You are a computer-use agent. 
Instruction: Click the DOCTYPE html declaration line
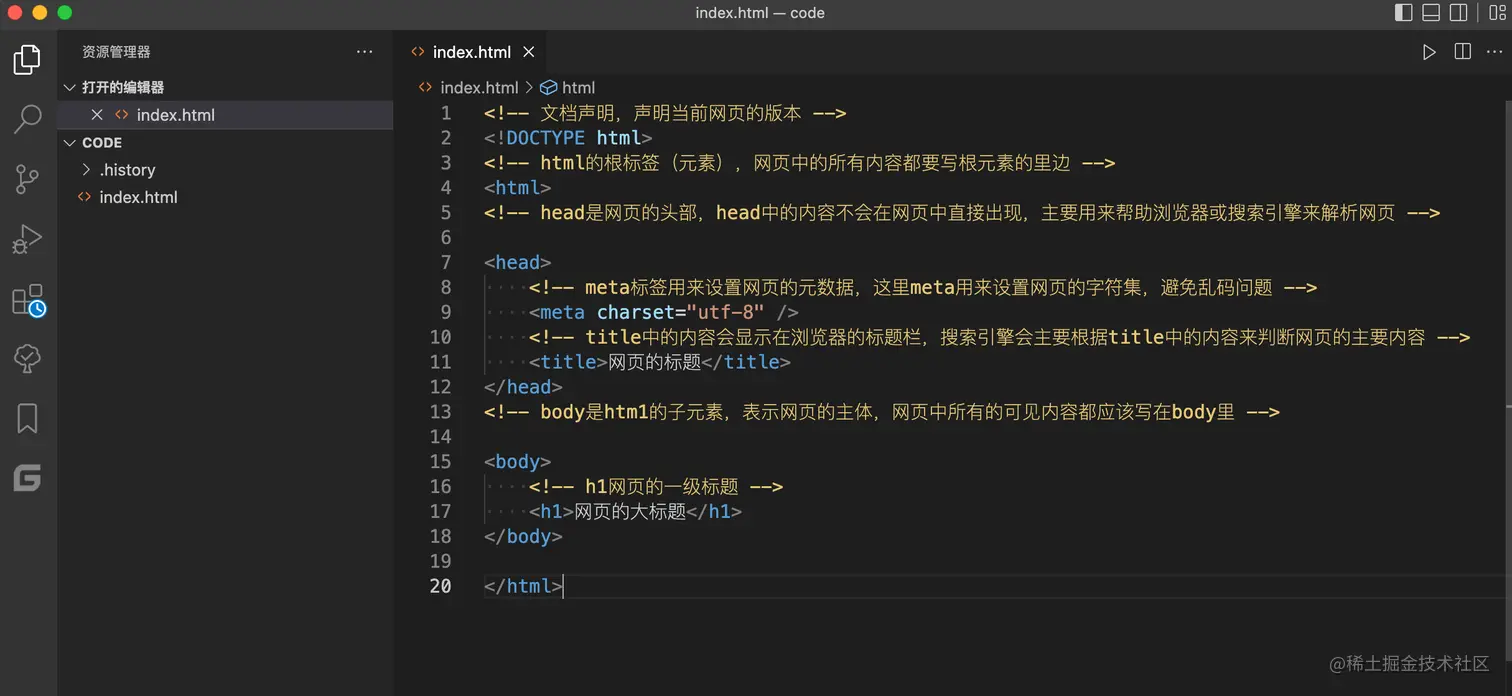[568, 138]
